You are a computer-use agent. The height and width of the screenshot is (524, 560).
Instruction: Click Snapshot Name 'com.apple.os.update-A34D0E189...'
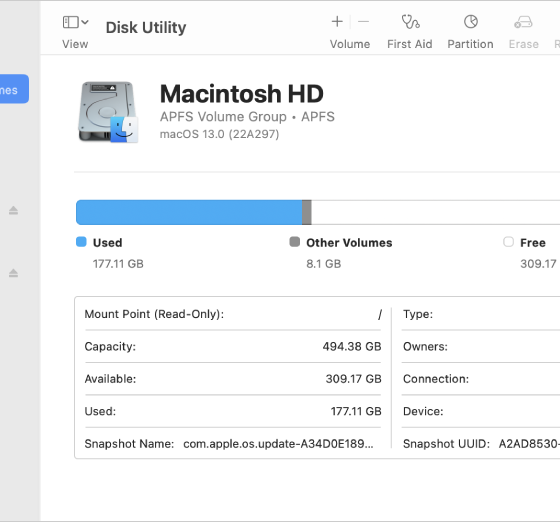tap(278, 444)
